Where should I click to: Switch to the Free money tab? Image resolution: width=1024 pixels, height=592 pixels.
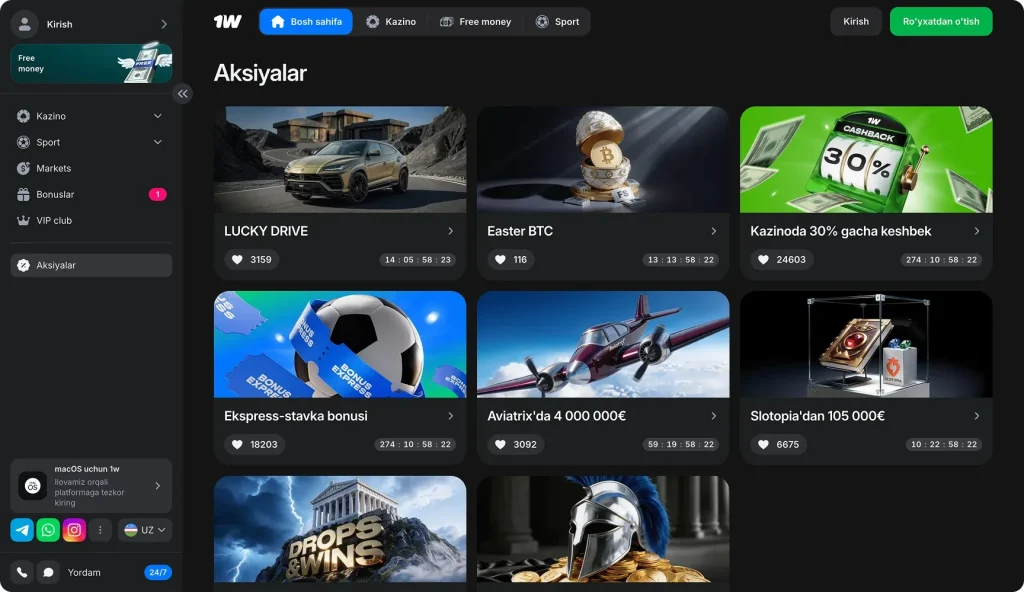click(475, 22)
